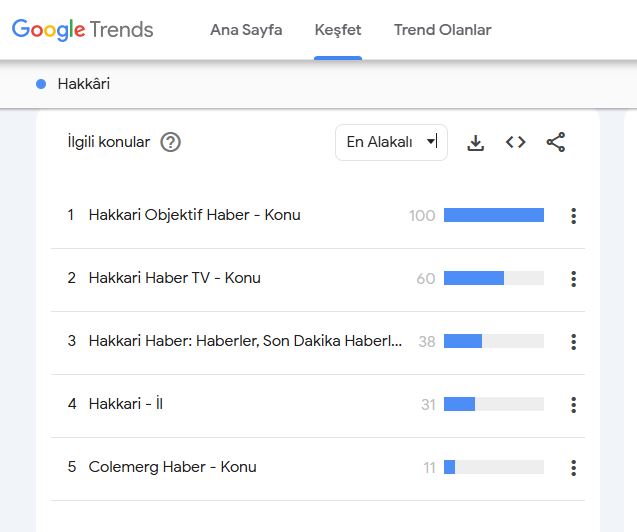Image resolution: width=637 pixels, height=532 pixels.
Task: Switch to the Trend Olanlar tab
Action: click(442, 30)
